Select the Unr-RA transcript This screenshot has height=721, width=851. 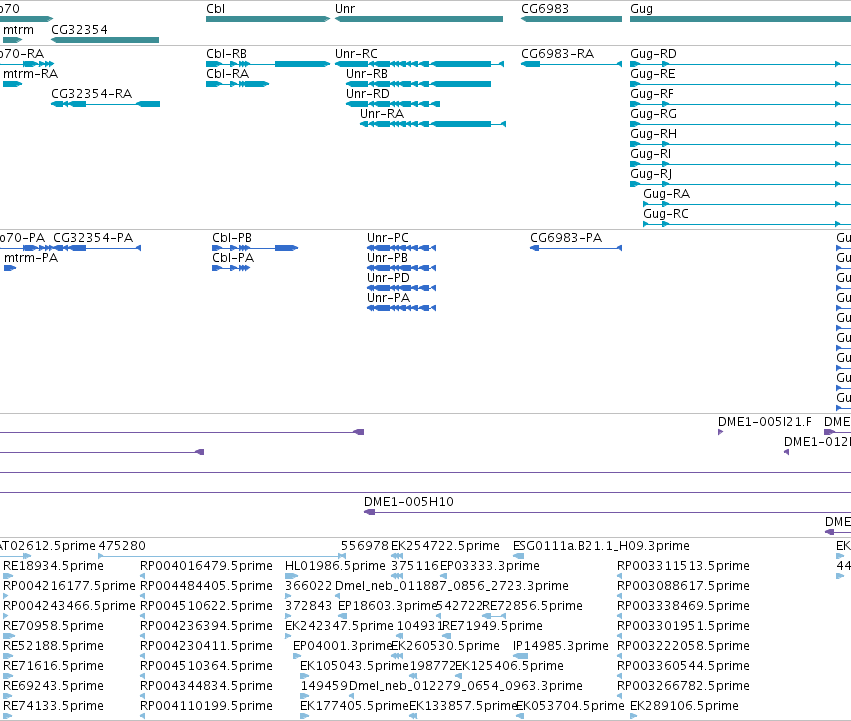(x=433, y=124)
